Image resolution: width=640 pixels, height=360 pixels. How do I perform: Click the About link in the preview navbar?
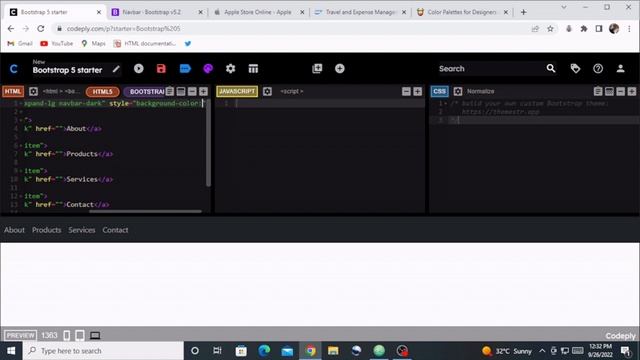coord(14,230)
